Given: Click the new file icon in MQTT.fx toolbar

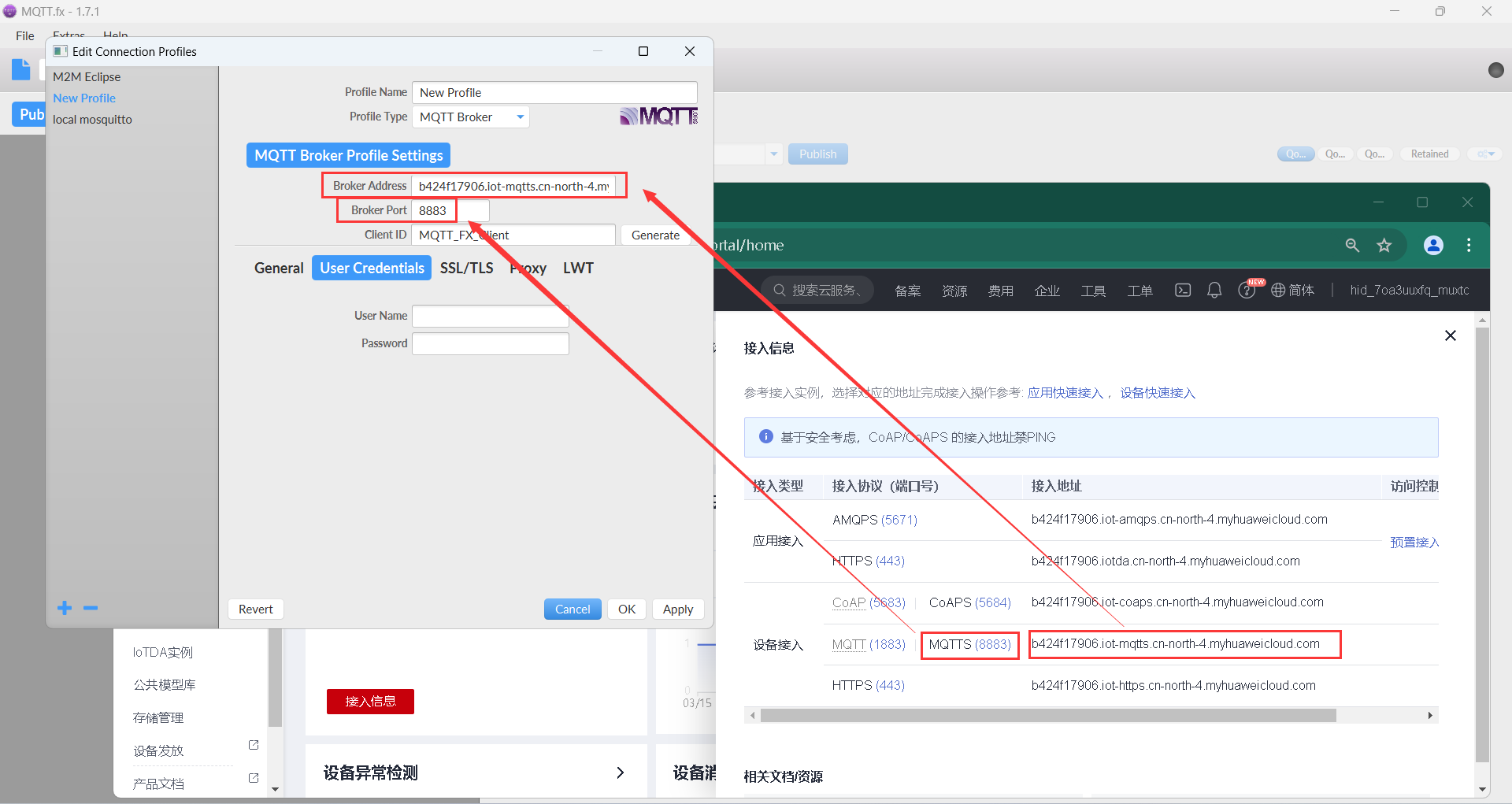Looking at the screenshot, I should [21, 69].
